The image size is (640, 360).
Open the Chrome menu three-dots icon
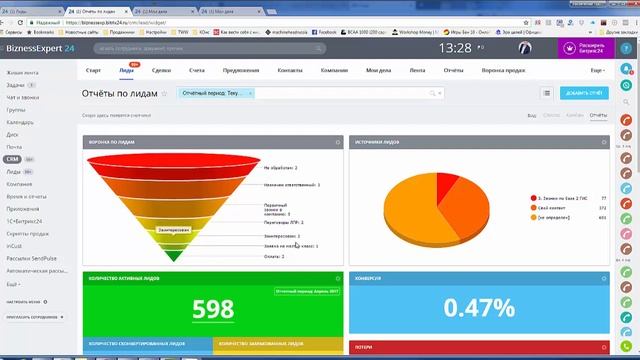point(636,23)
